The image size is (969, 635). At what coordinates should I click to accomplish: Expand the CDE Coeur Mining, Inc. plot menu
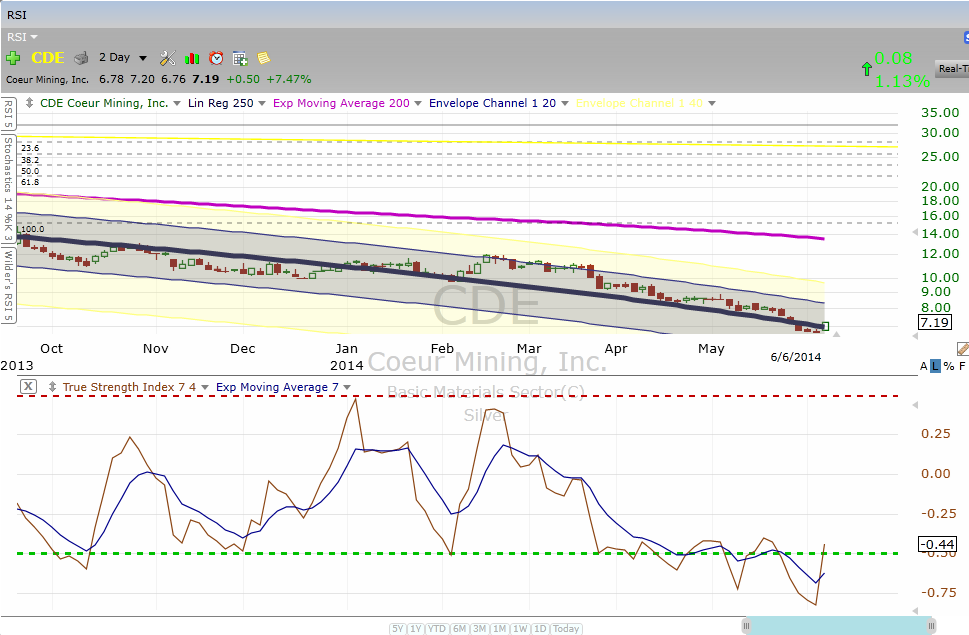point(177,104)
